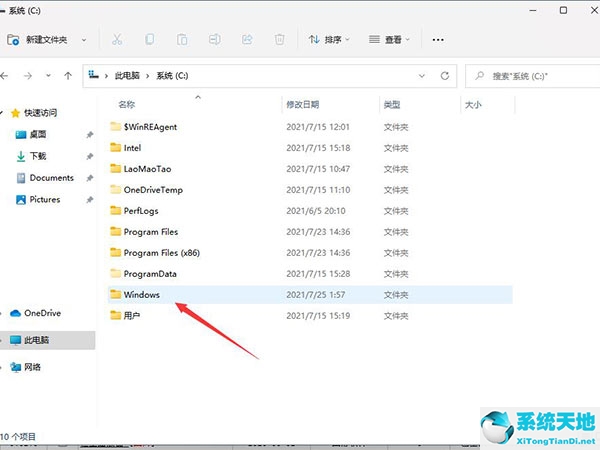
Task: Click the Cut scissors icon
Action: click(x=117, y=39)
